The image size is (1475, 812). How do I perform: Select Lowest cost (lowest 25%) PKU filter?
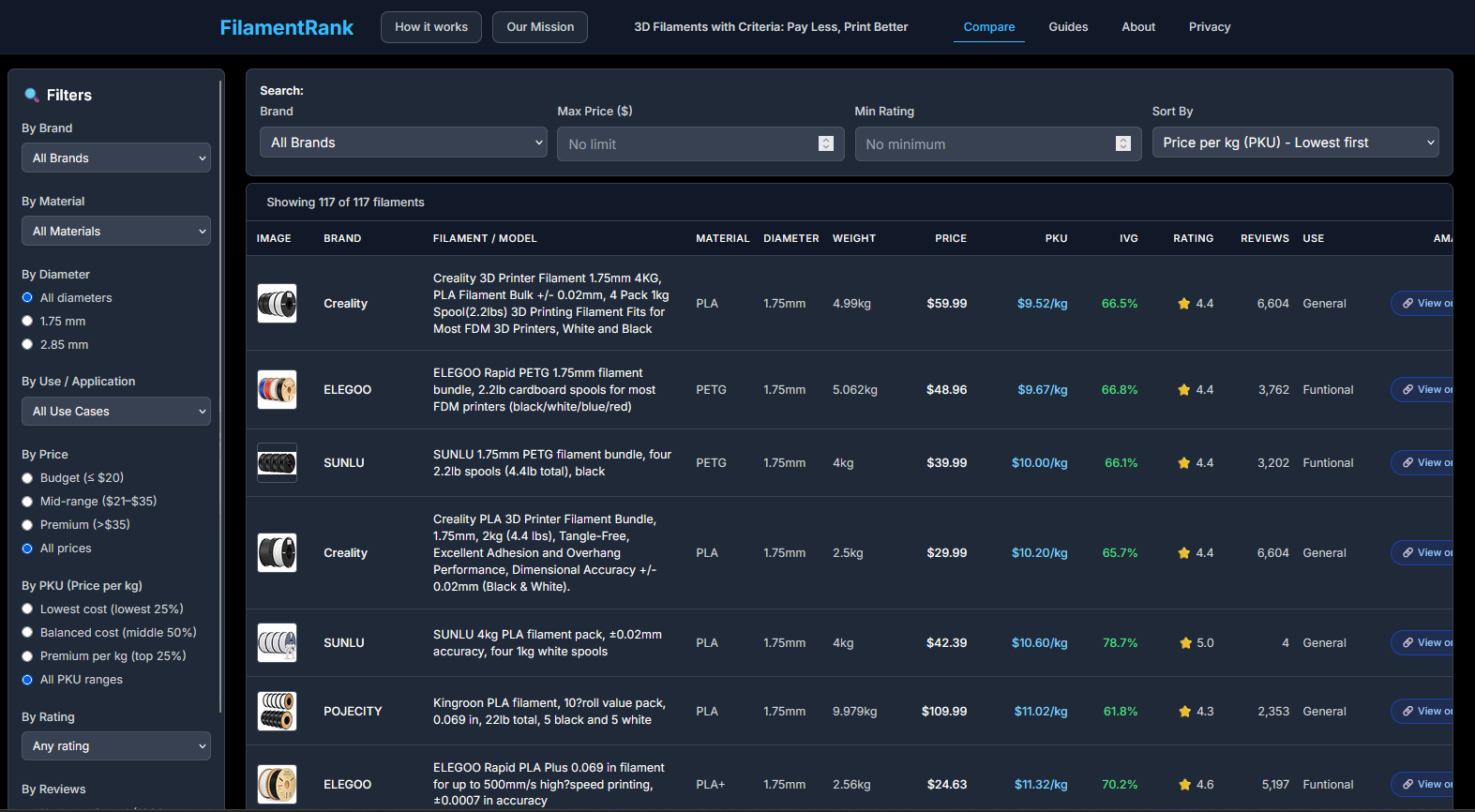pyautogui.click(x=27, y=609)
